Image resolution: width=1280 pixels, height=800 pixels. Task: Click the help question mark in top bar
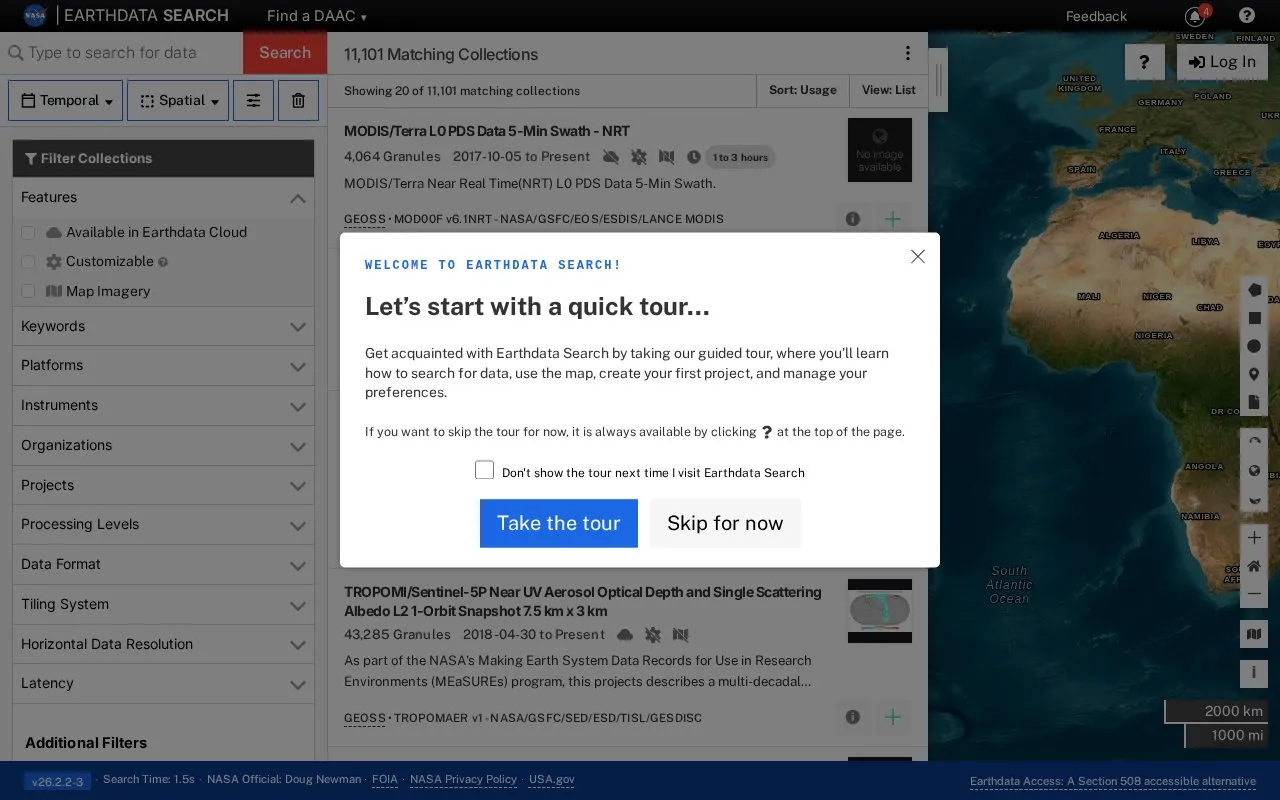pyautogui.click(x=1246, y=16)
